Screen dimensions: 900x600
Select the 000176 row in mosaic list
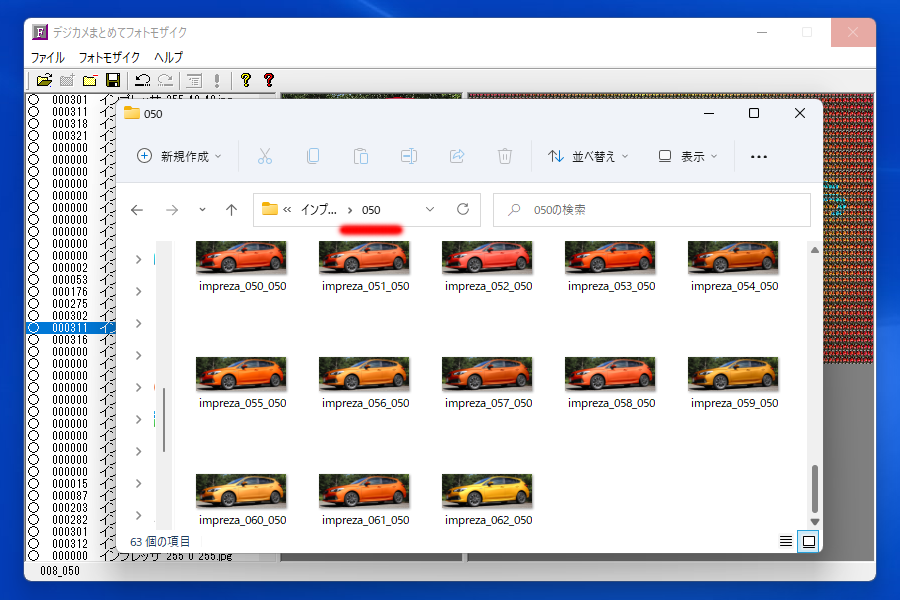[71, 292]
